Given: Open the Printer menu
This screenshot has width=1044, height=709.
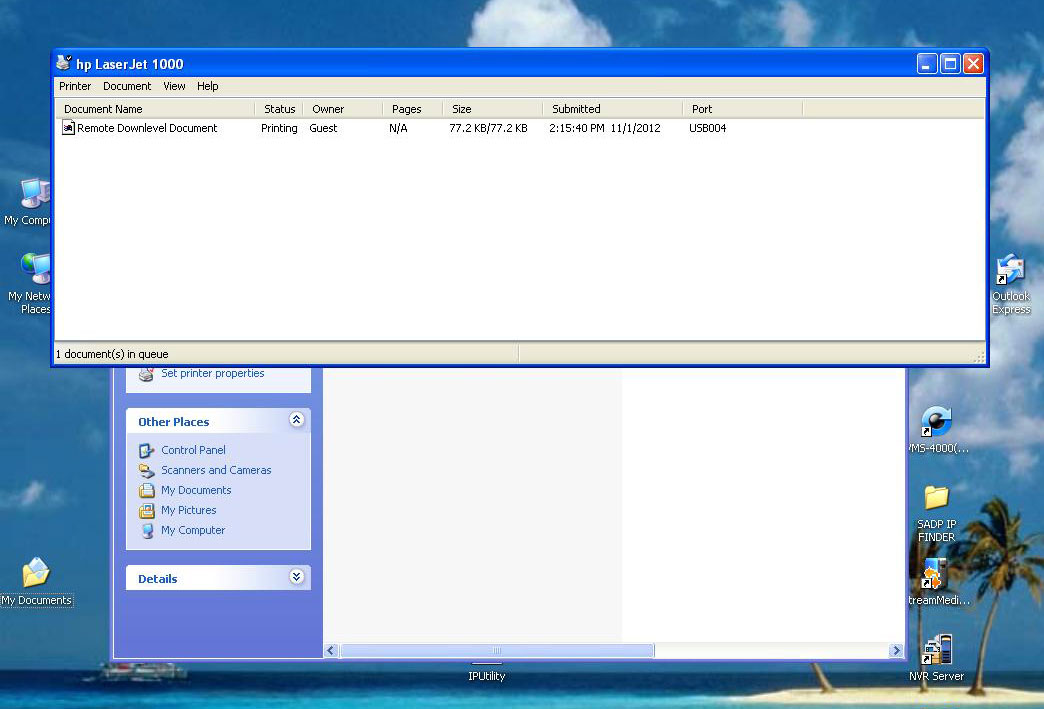Looking at the screenshot, I should tap(75, 86).
